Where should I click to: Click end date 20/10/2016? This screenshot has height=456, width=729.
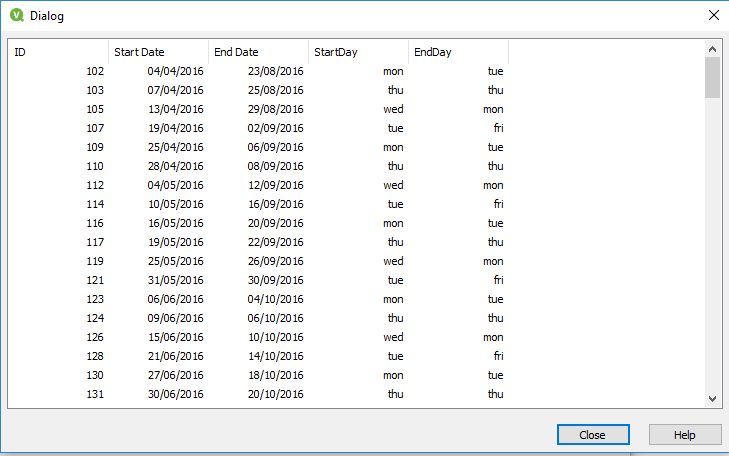coord(276,394)
